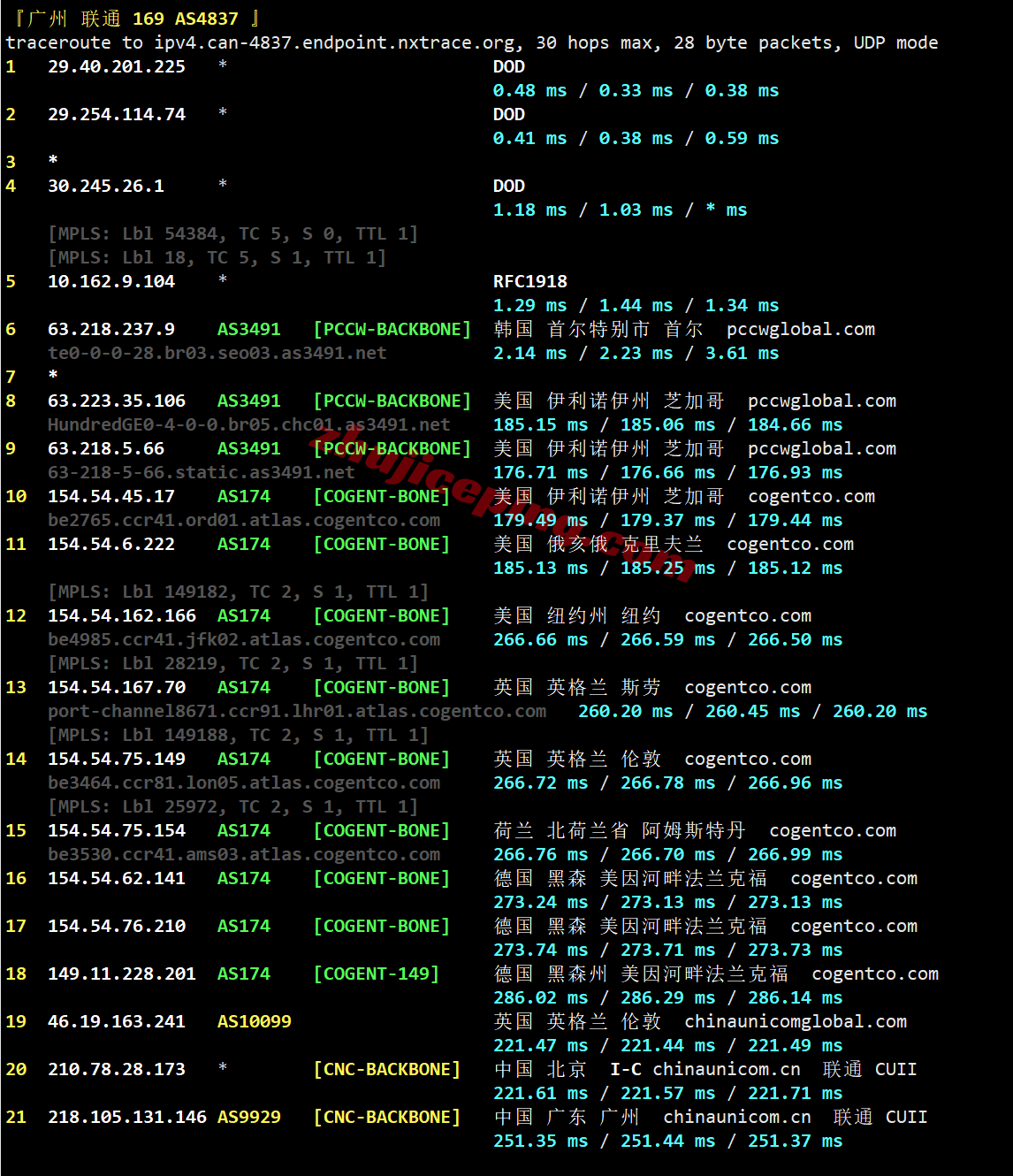The width and height of the screenshot is (1013, 1176).
Task: Click cogentco.com on hop 12
Action: pos(748,615)
